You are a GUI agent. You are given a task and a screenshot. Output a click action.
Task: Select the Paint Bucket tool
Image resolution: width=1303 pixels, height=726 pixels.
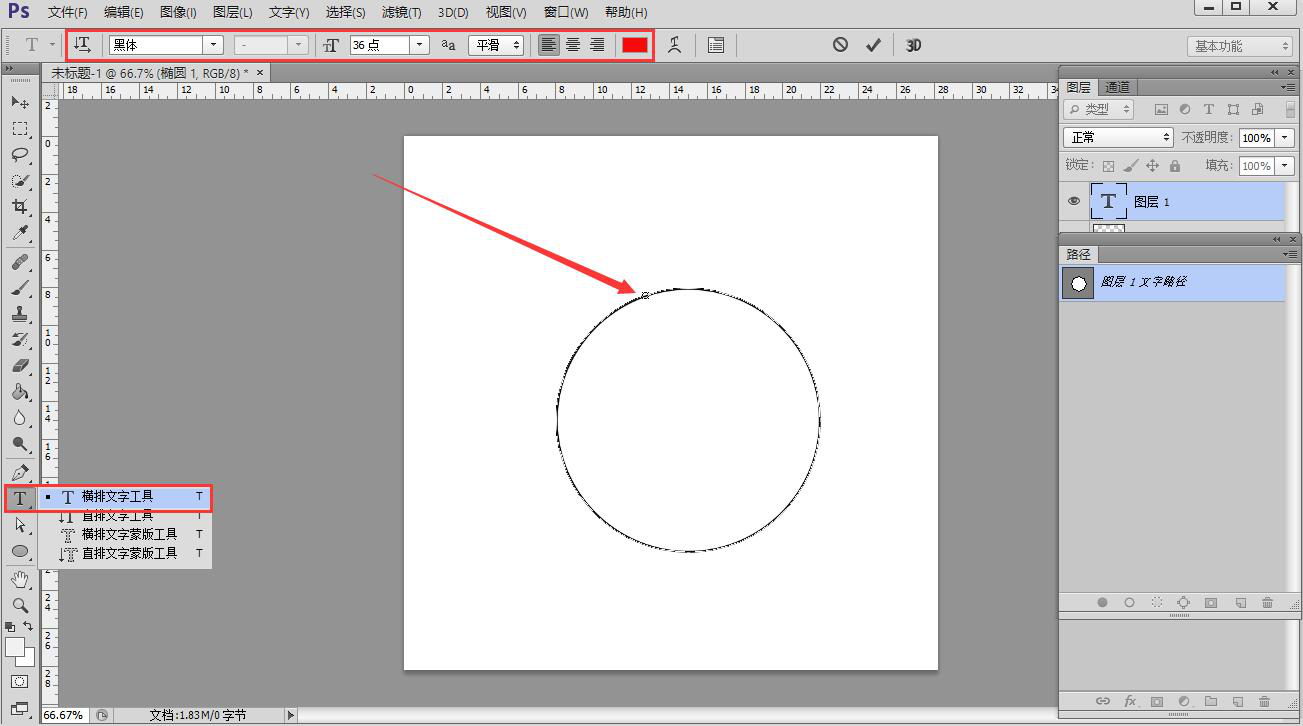click(x=19, y=392)
